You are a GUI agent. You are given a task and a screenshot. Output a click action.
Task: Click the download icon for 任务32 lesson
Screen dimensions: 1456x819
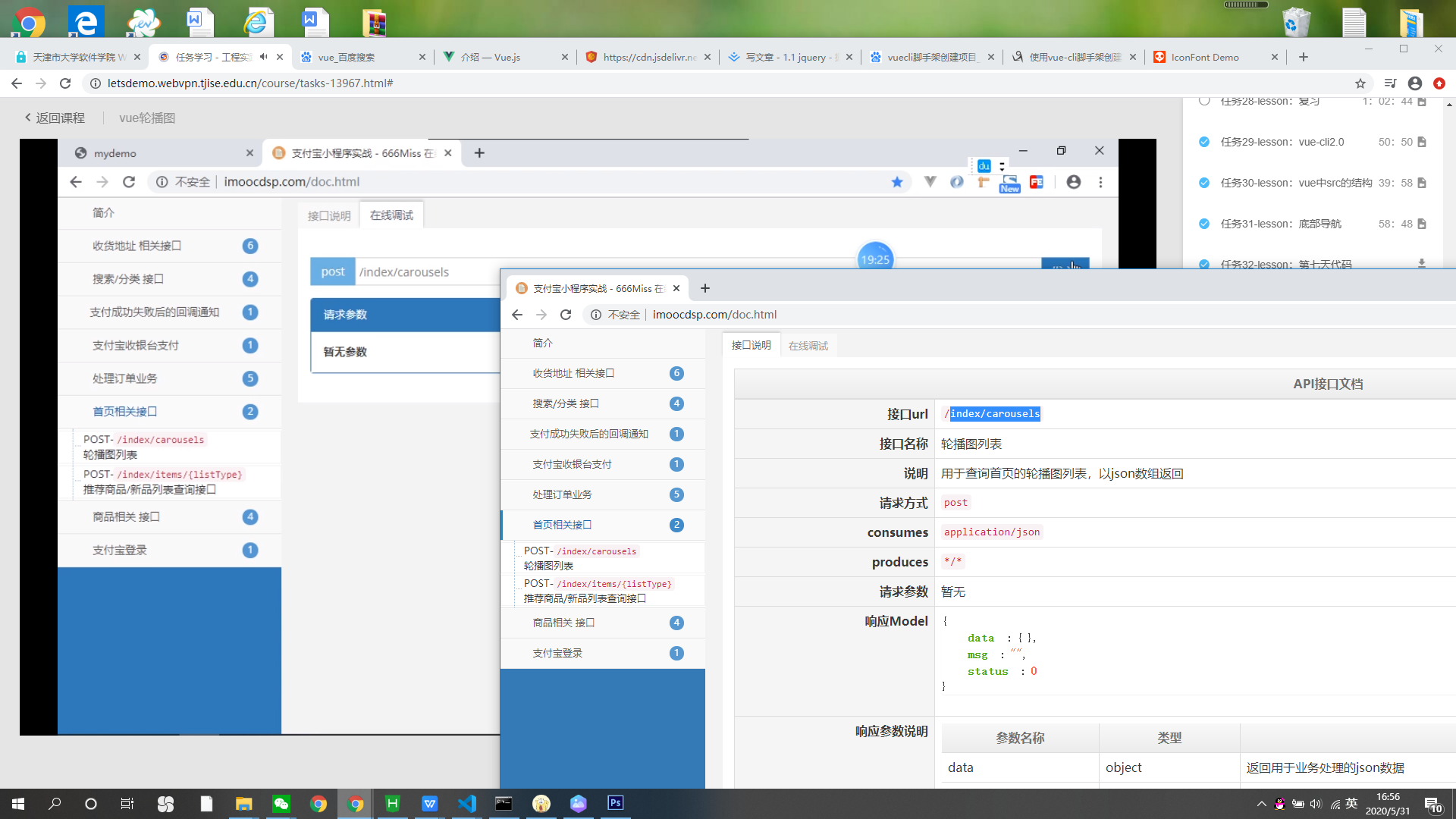[x=1421, y=263]
